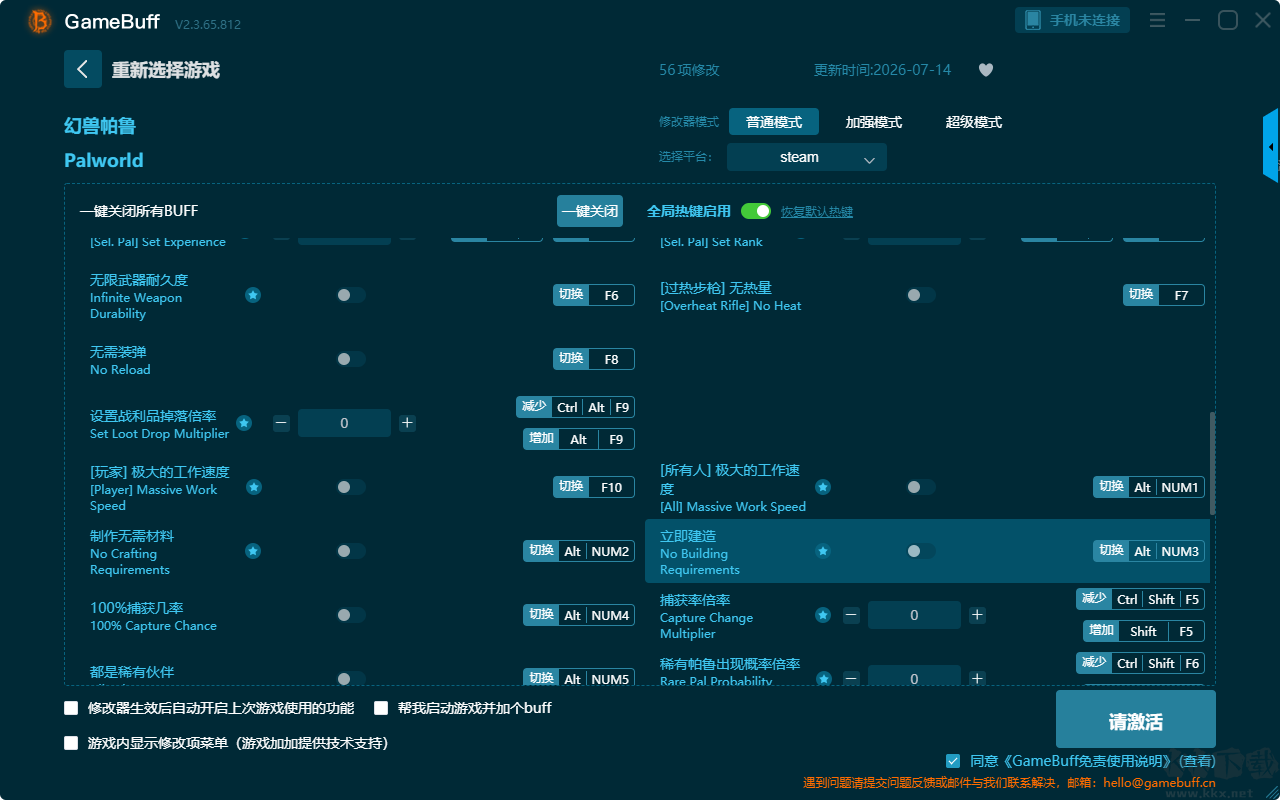1280x800 pixels.
Task: Decrease Rare Pal Probability multiplier value
Action: [x=851, y=679]
